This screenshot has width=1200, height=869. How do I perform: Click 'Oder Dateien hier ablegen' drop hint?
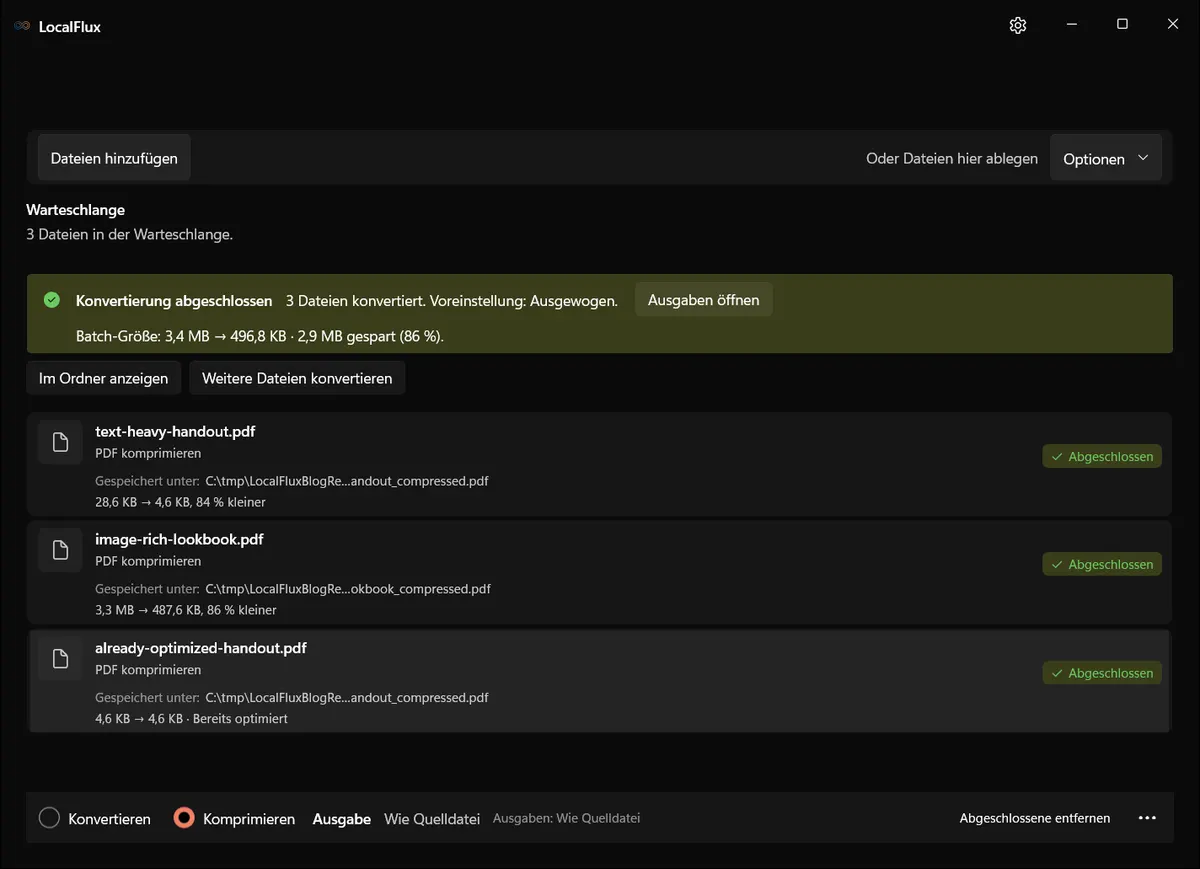pyautogui.click(x=952, y=158)
